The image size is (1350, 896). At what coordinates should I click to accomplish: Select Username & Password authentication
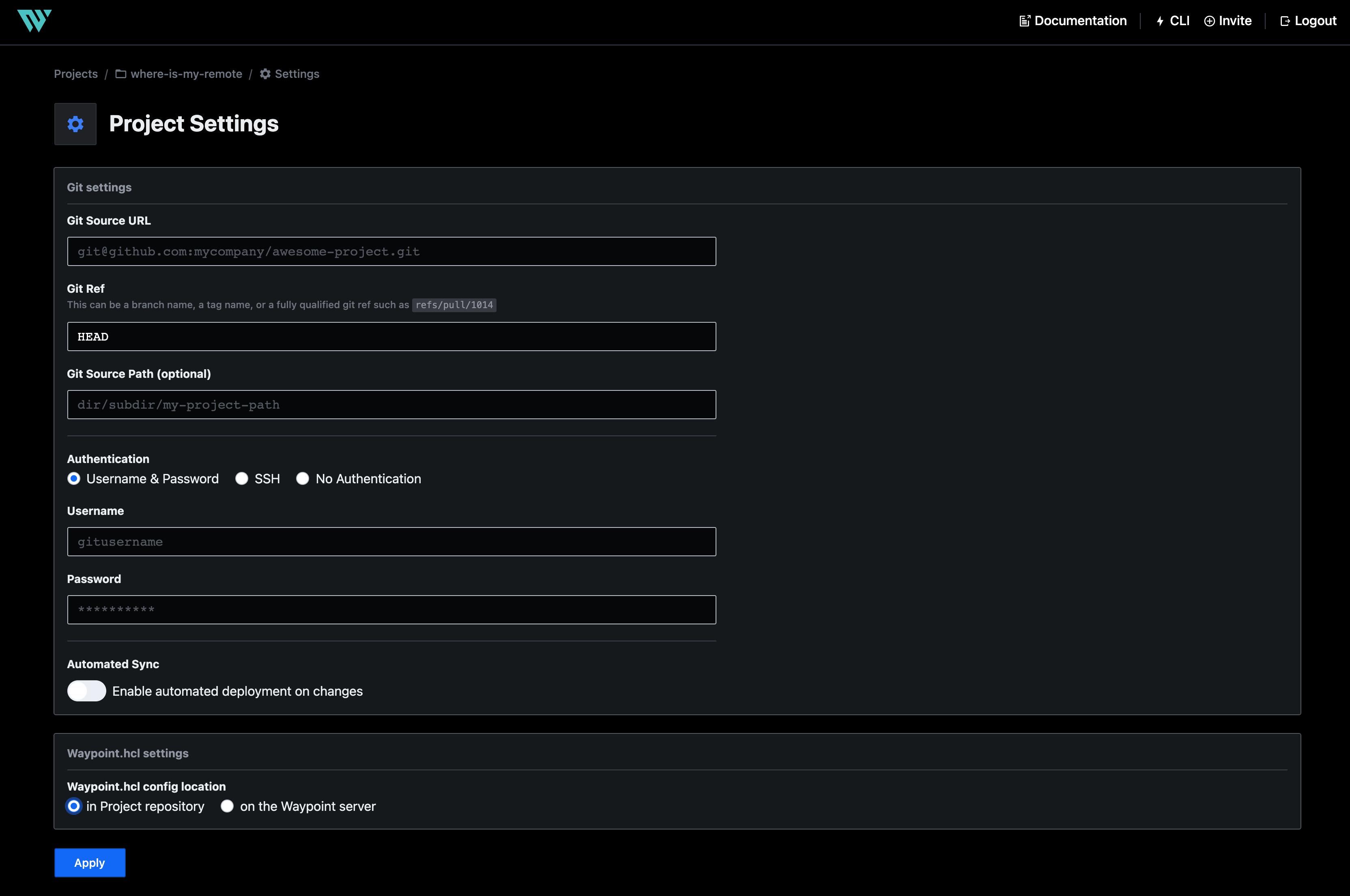pyautogui.click(x=74, y=479)
